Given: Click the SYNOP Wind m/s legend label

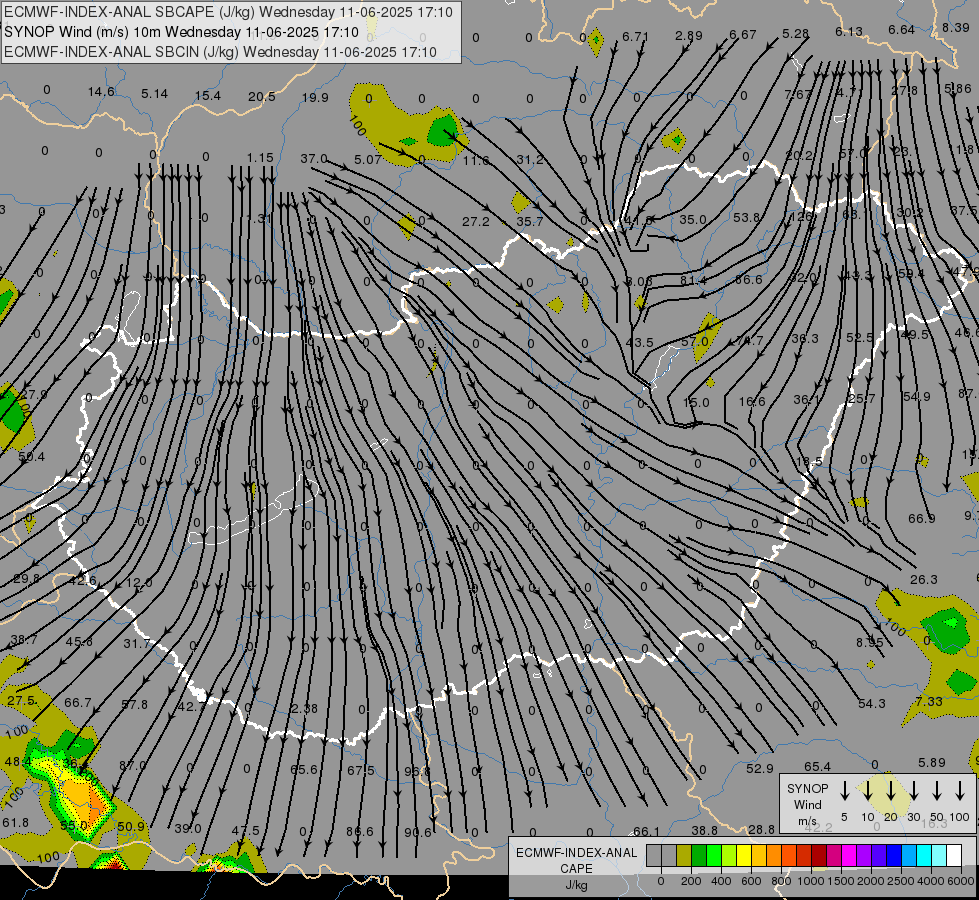Looking at the screenshot, I should coord(807,805).
